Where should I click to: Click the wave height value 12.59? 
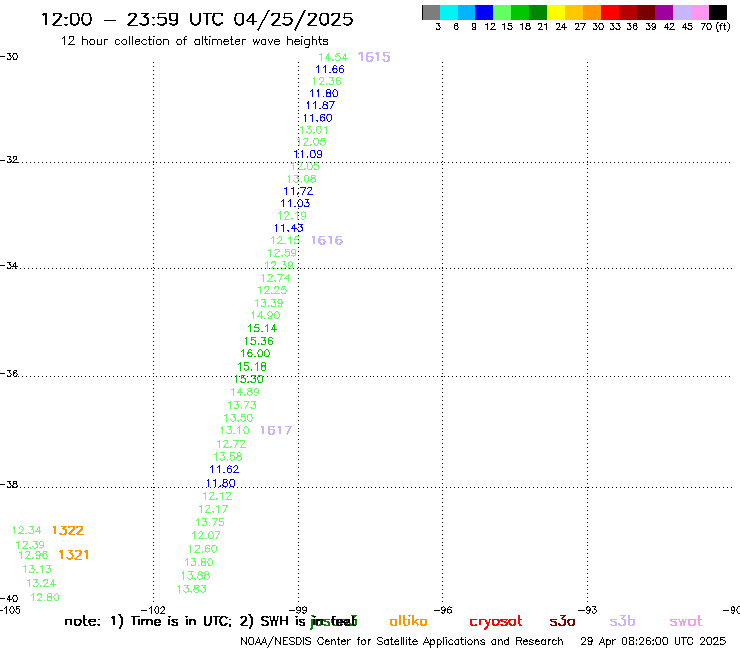pyautogui.click(x=282, y=253)
